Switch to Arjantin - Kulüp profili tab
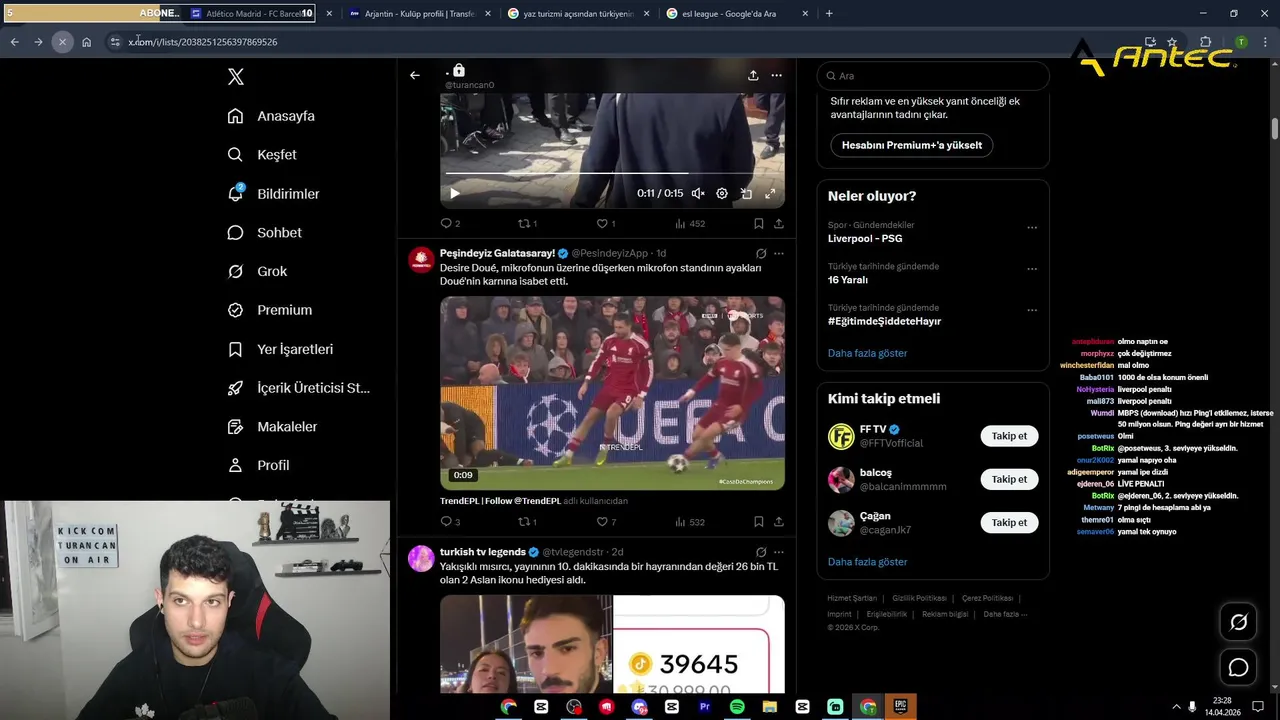Viewport: 1280px width, 720px height. tap(420, 14)
